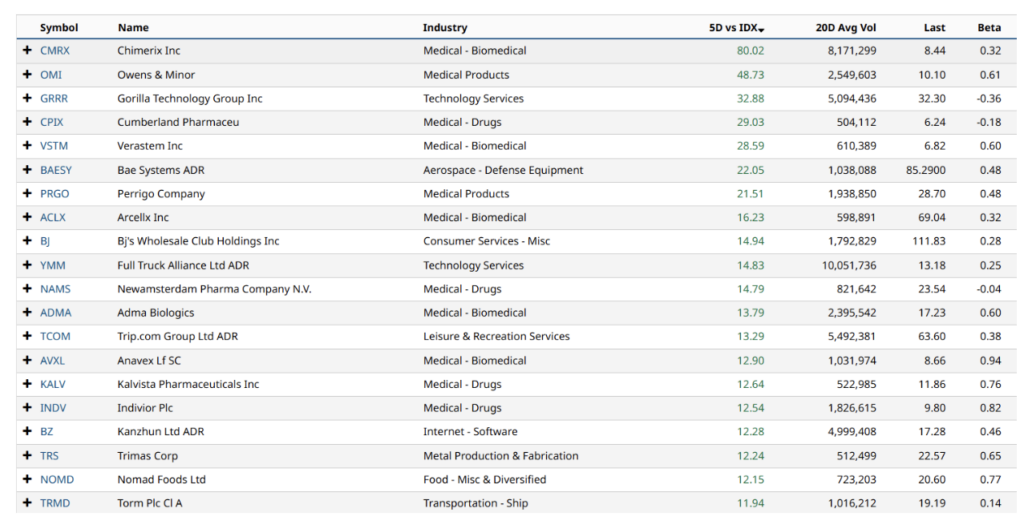Select the name Chimerix Inc

[x=149, y=50]
